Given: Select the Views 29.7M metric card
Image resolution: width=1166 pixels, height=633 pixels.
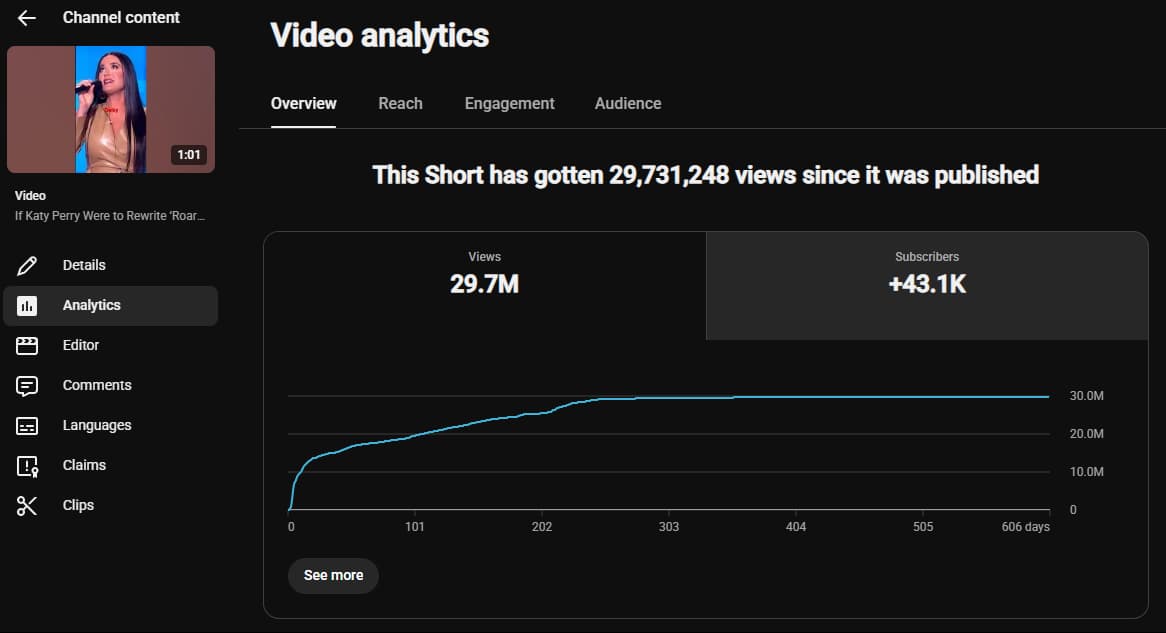Looking at the screenshot, I should click(x=484, y=286).
